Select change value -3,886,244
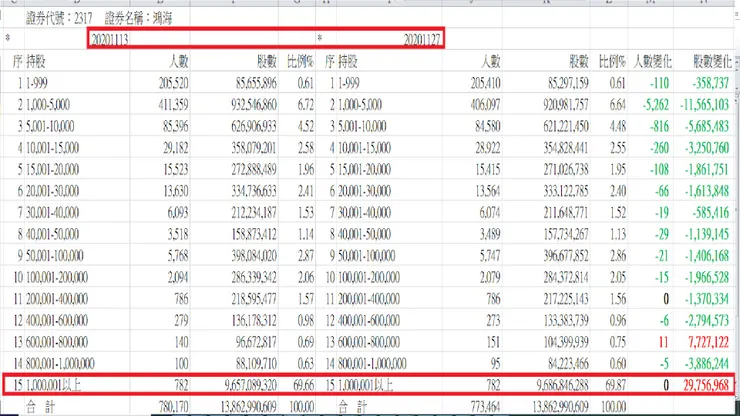Screen dimensions: 740x416 coord(707,364)
